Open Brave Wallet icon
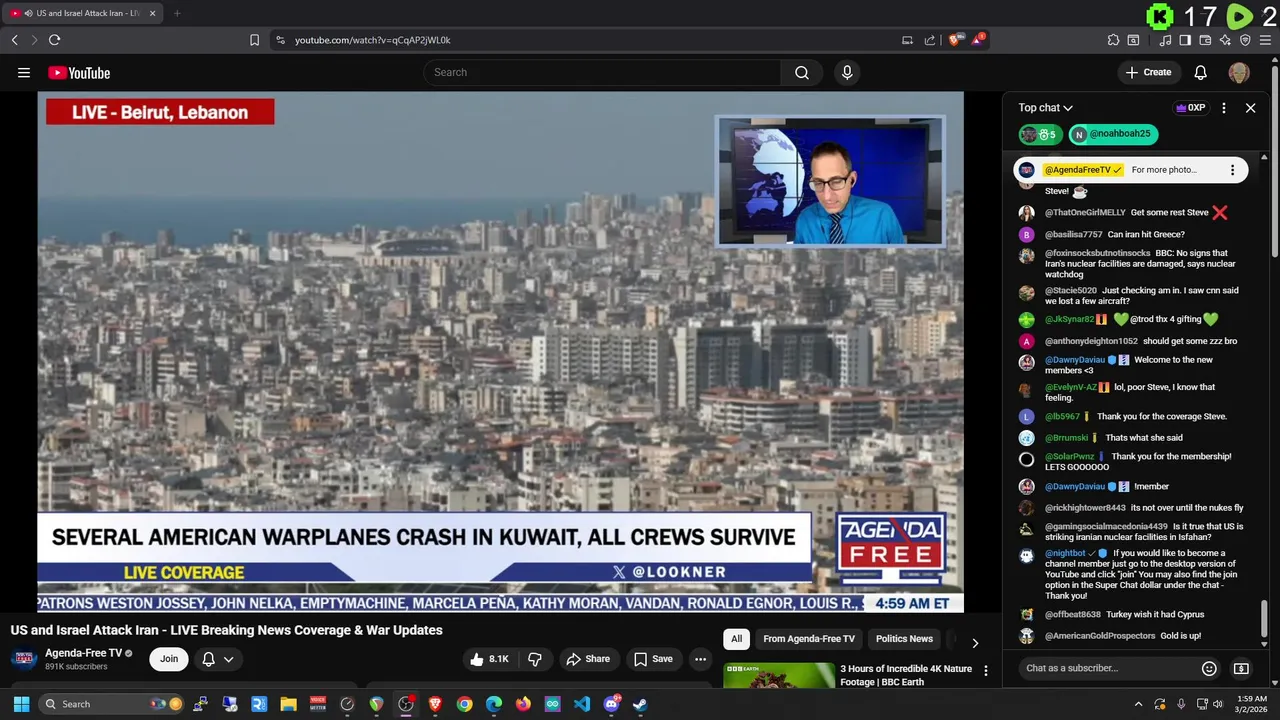 (x=1205, y=40)
